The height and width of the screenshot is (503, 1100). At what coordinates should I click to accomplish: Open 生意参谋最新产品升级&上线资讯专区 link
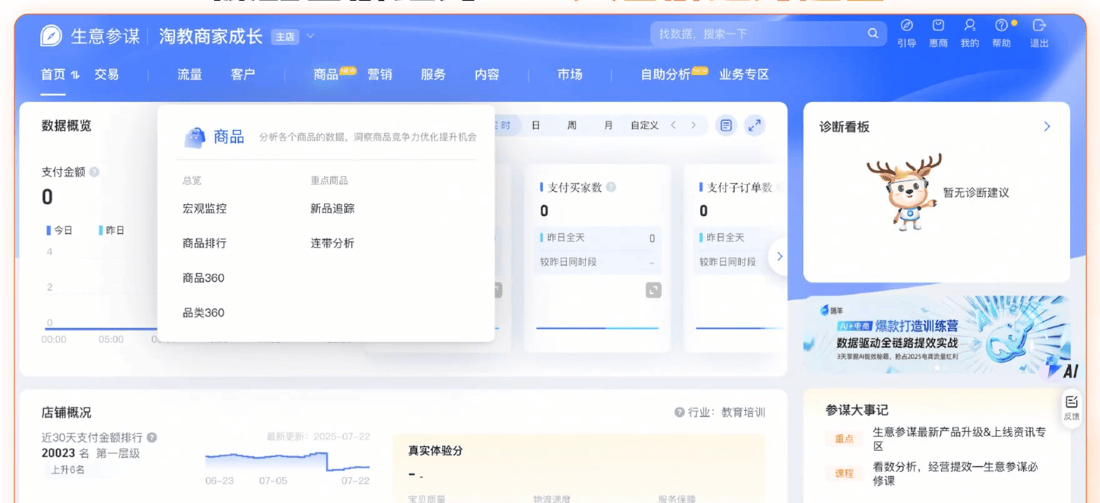point(960,439)
